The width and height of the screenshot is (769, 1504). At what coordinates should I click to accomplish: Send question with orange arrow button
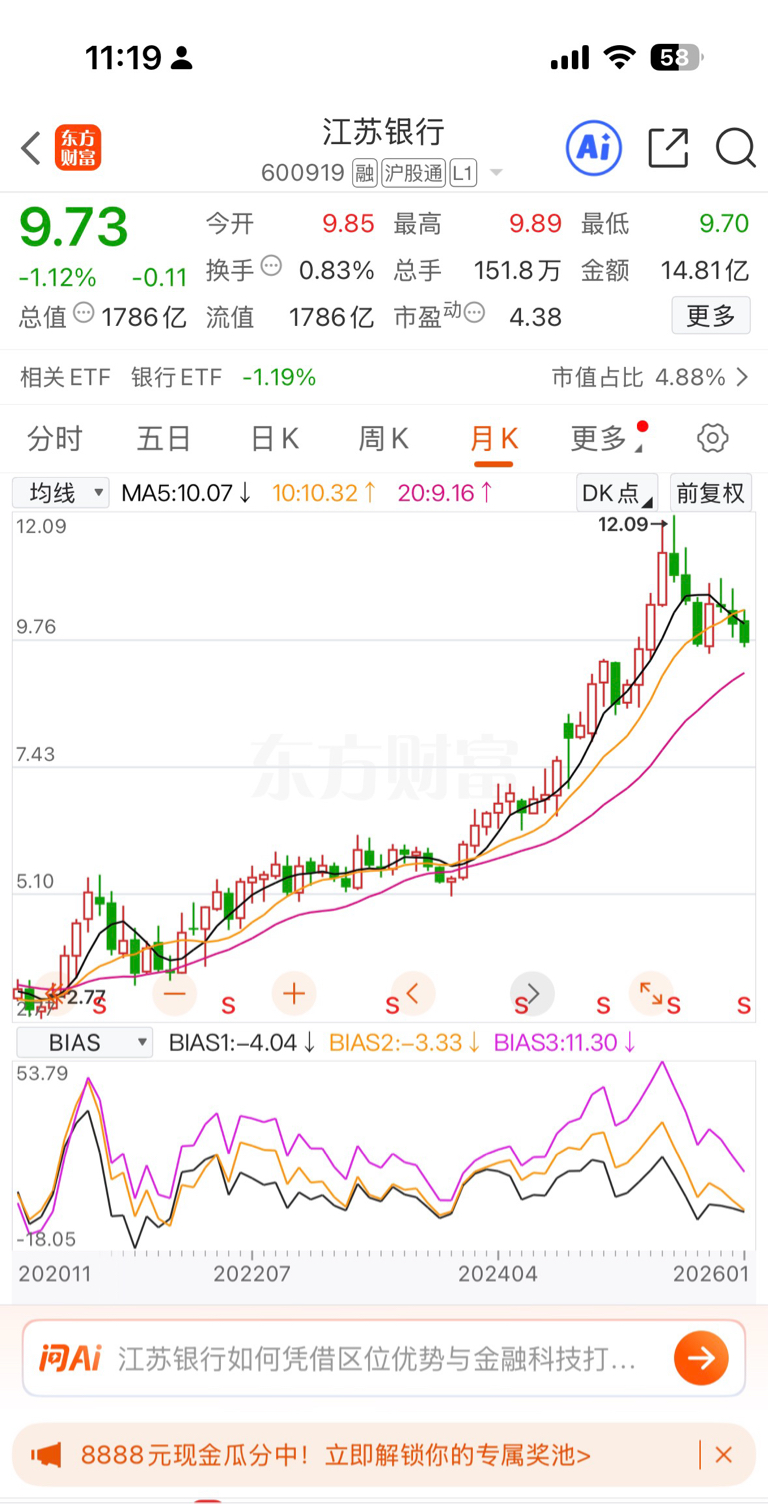(701, 1358)
